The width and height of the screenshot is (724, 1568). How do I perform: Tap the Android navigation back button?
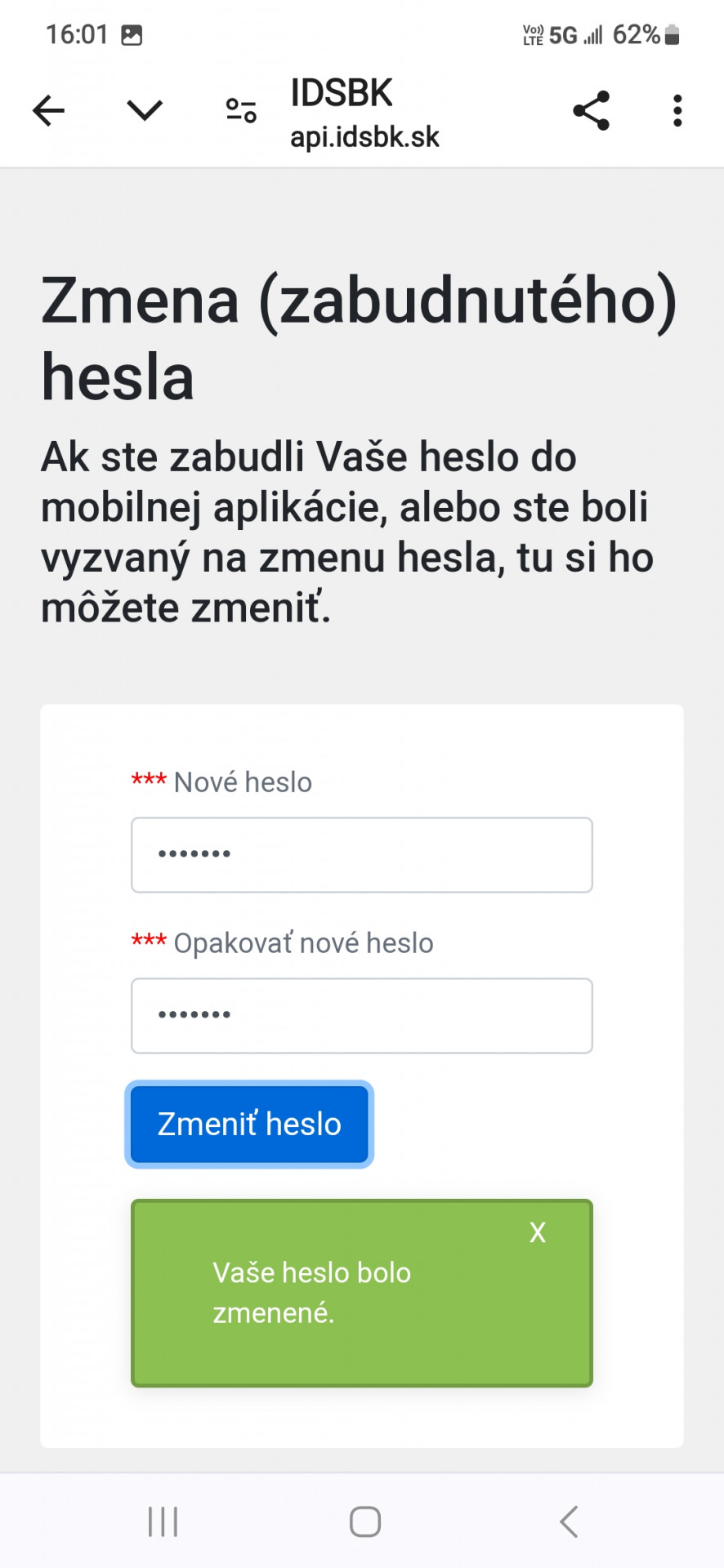pyautogui.click(x=568, y=1521)
